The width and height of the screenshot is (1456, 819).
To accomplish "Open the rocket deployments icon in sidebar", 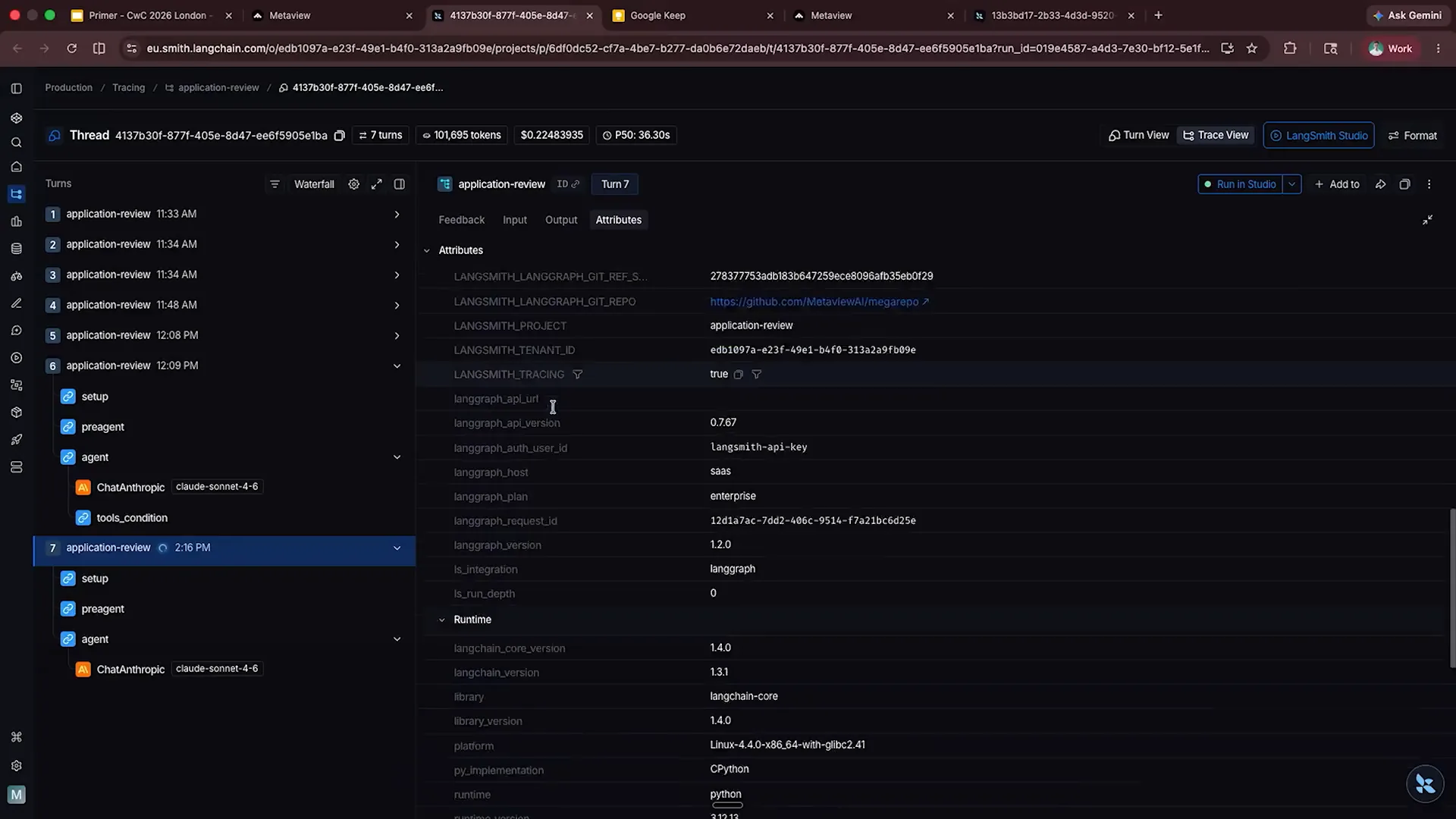I will (17, 440).
